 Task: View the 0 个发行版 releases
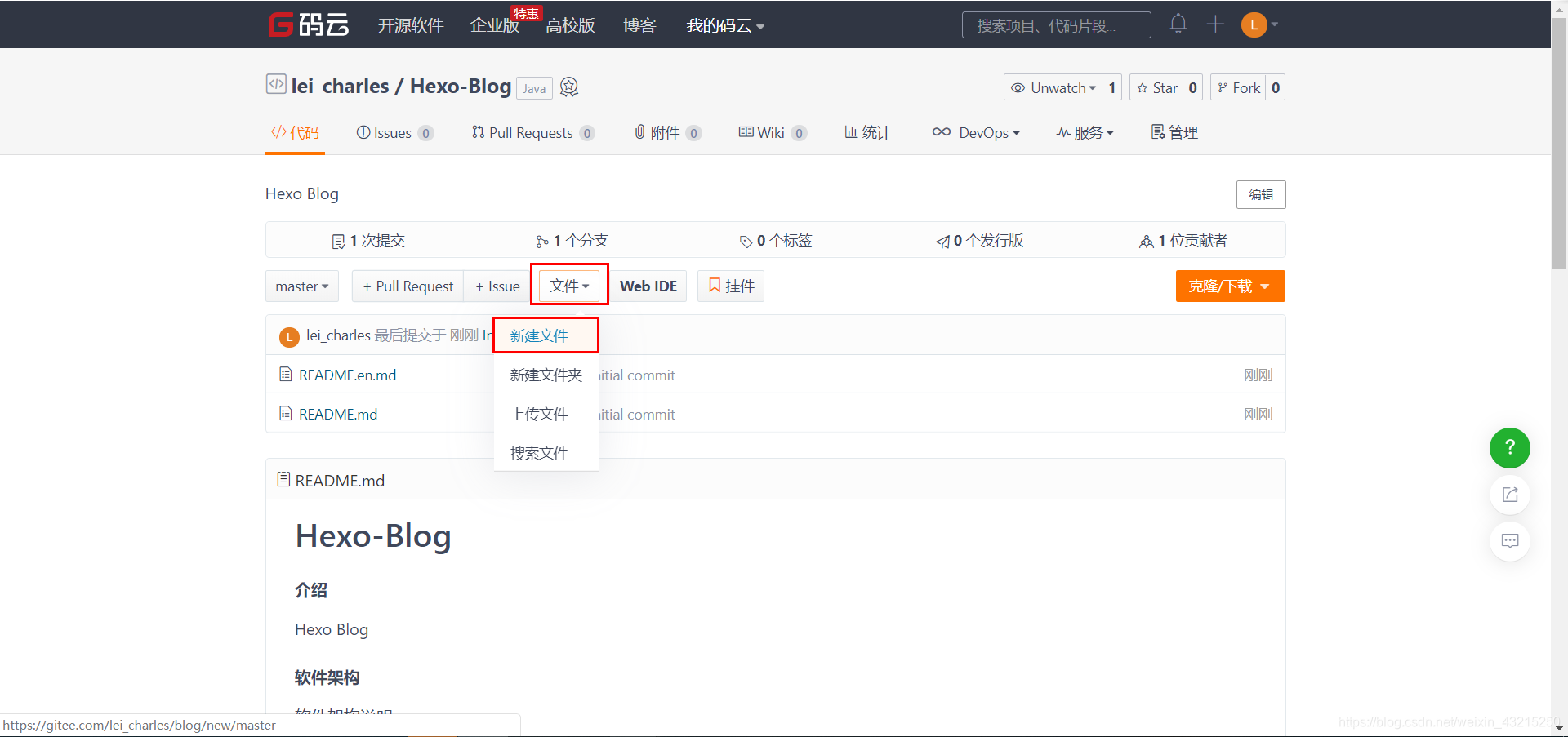979,241
